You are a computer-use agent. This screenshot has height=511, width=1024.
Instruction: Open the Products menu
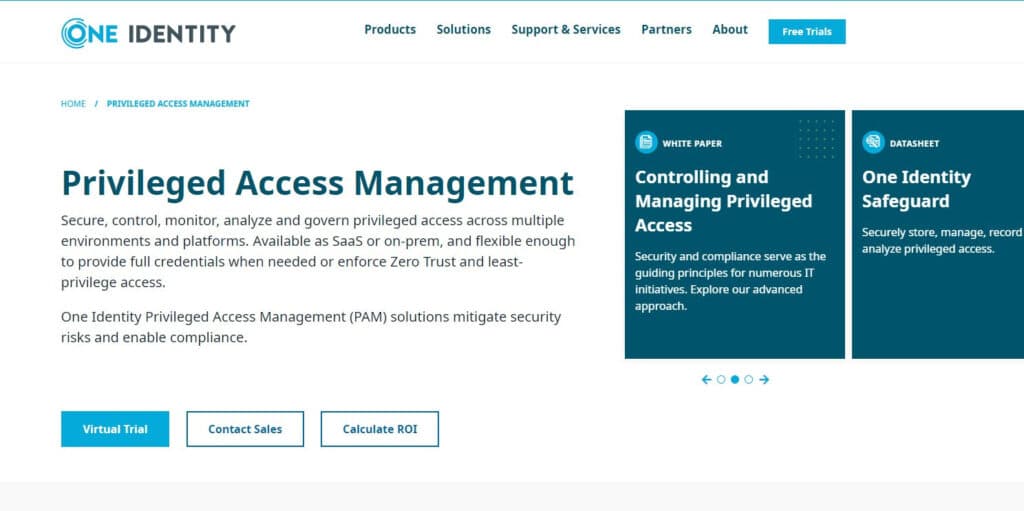tap(390, 29)
